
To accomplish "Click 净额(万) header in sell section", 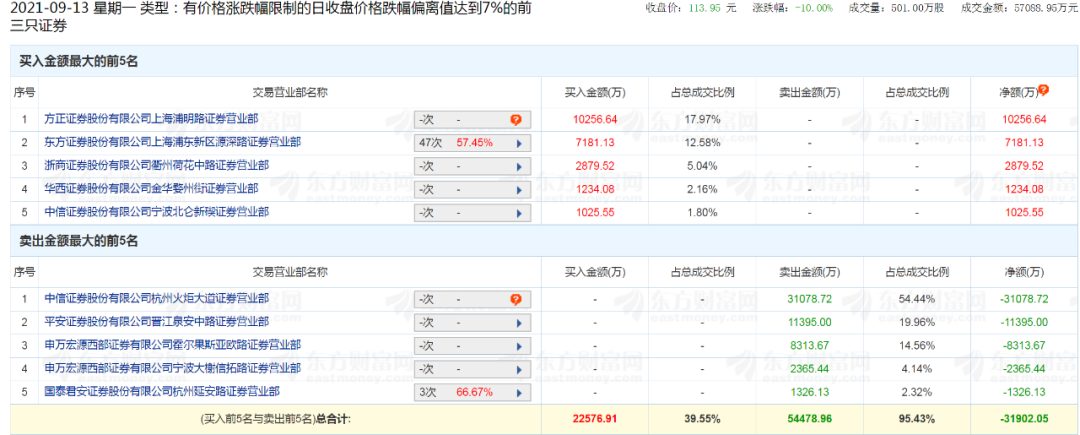I will pos(1024,273).
